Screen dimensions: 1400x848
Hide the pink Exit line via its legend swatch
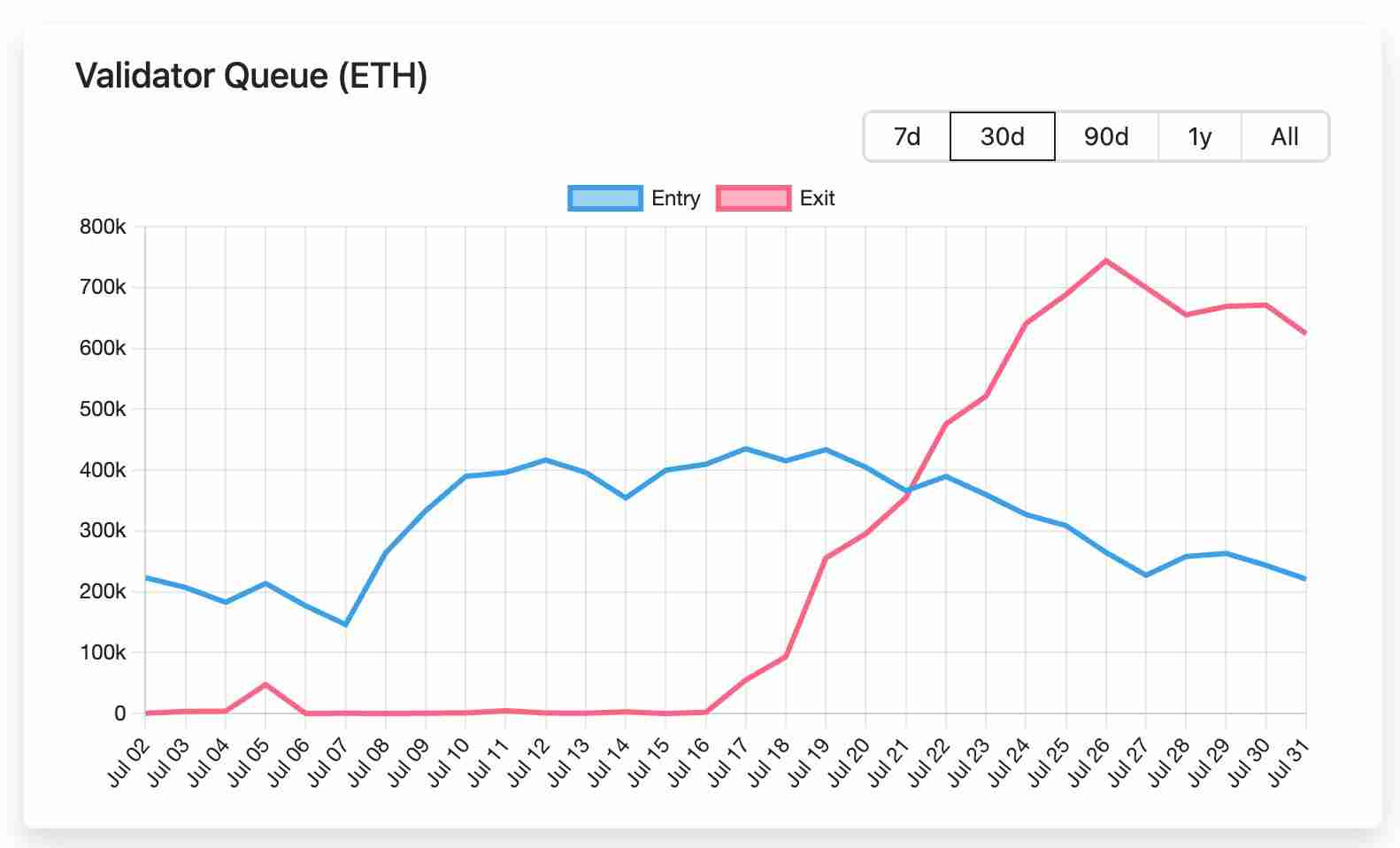pyautogui.click(x=753, y=197)
